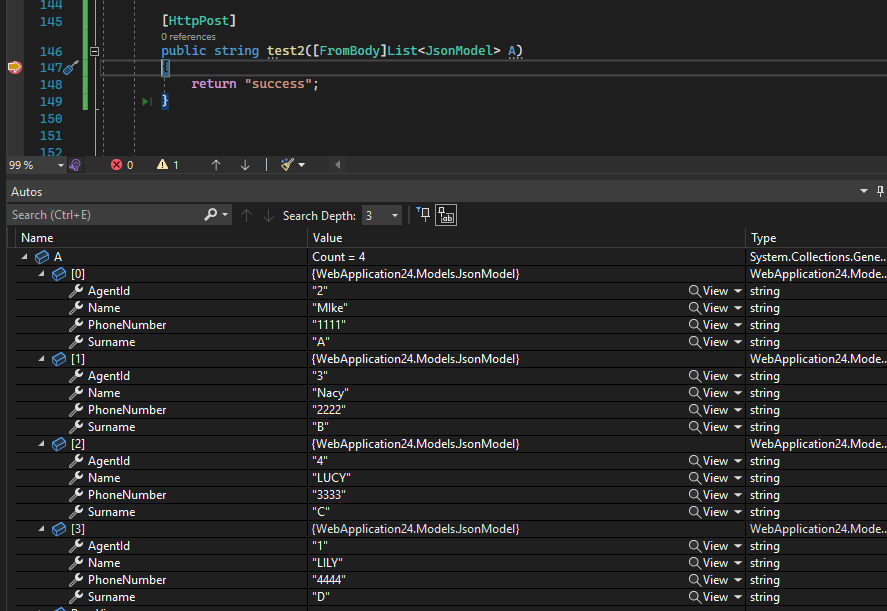The height and width of the screenshot is (611, 887).
Task: Click the horizontal scroll left arrow
Action: coord(338,165)
